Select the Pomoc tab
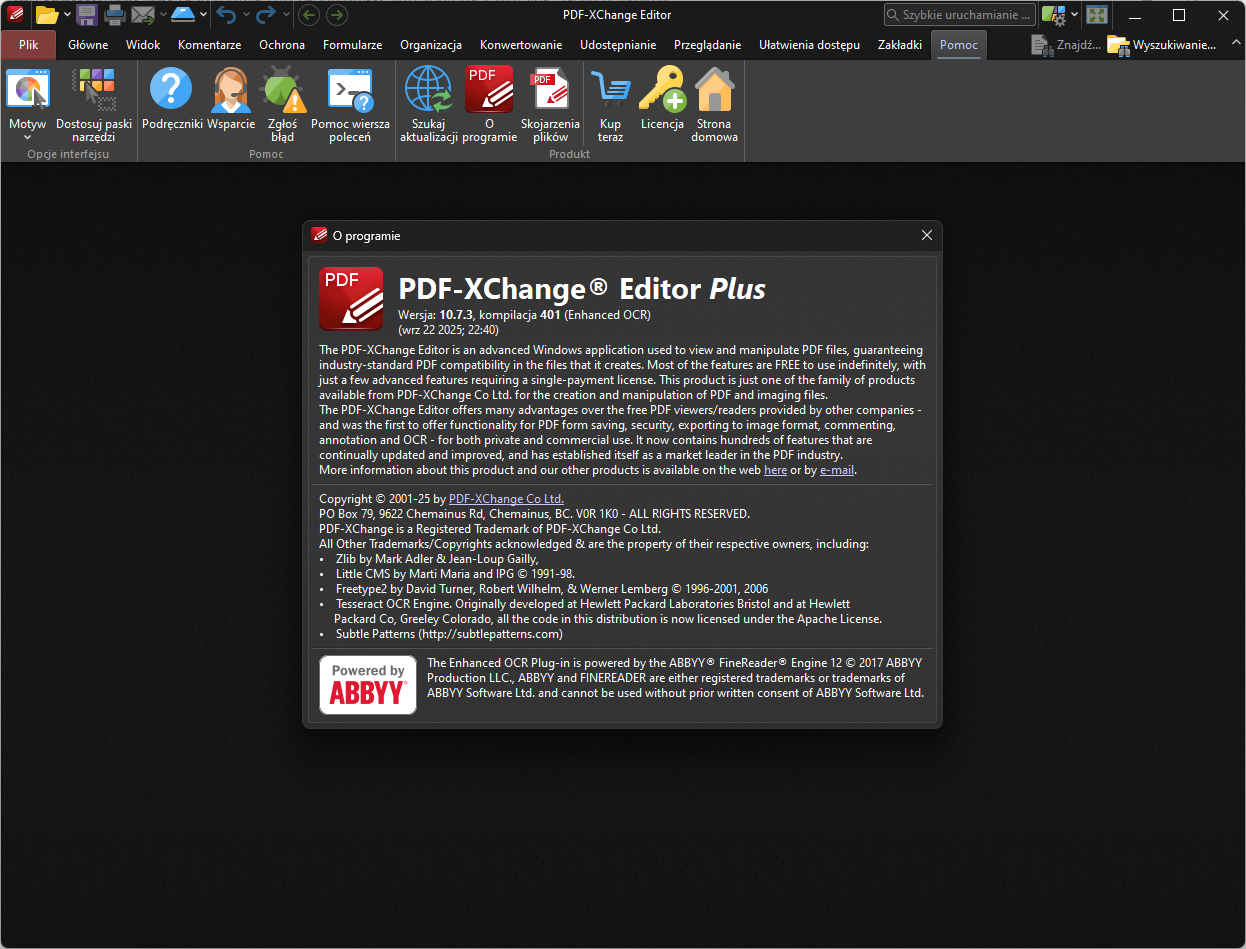 click(959, 44)
